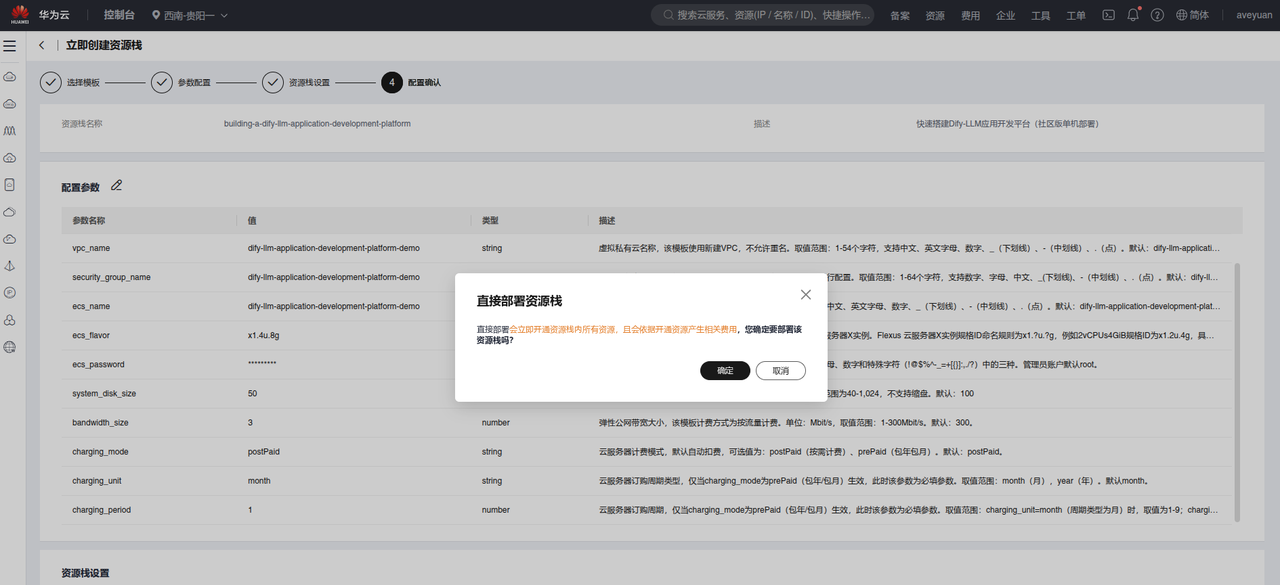
Task: Click the globe icon in left sidebar
Action: pos(10,347)
